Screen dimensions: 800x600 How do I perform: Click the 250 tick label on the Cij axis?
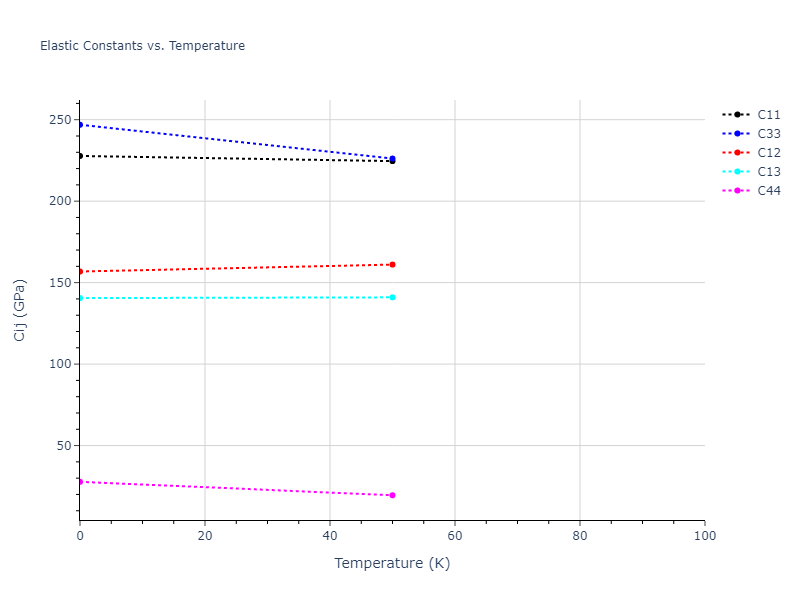pos(59,121)
